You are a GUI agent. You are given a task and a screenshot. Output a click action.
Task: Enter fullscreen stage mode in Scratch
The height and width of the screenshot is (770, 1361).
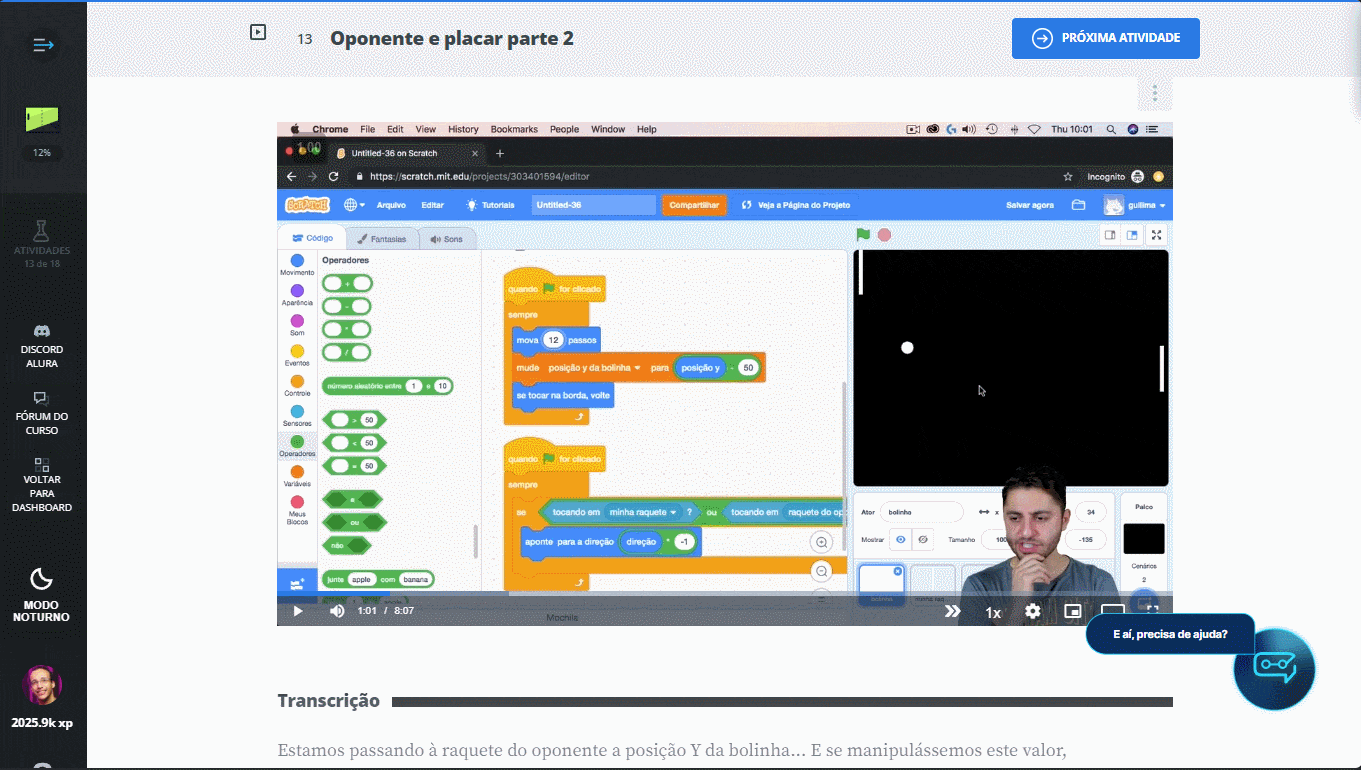[x=1157, y=234]
